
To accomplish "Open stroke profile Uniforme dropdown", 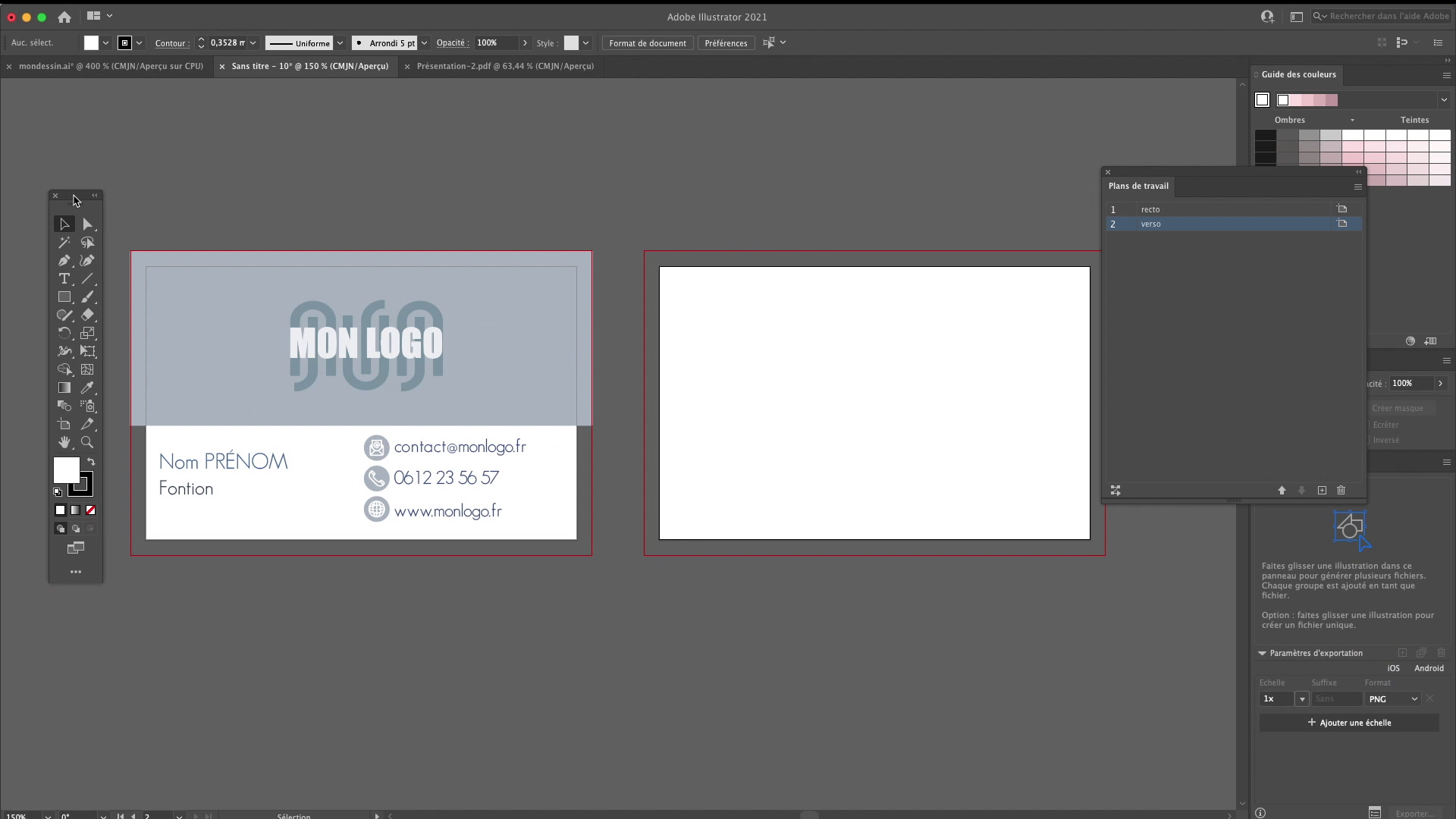I will 340,43.
